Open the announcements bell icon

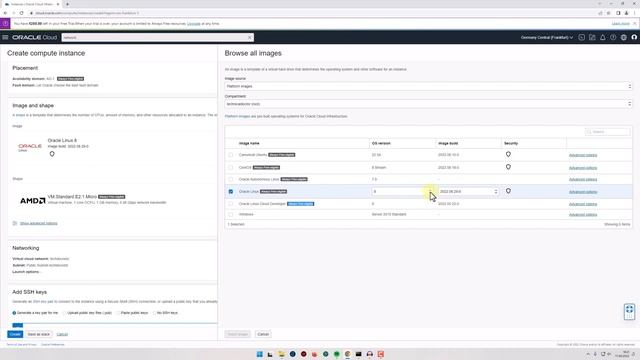pos(602,37)
